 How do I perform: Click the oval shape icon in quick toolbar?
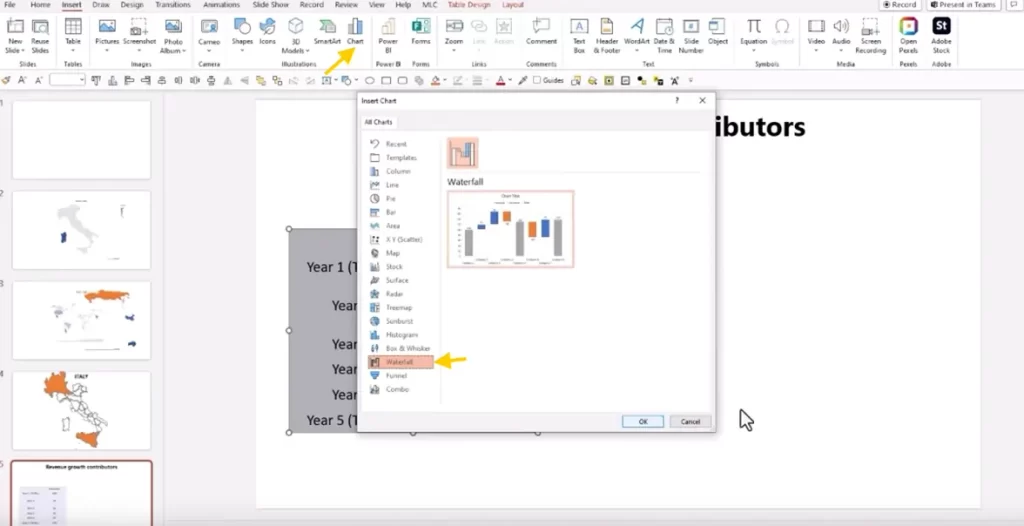tap(370, 80)
